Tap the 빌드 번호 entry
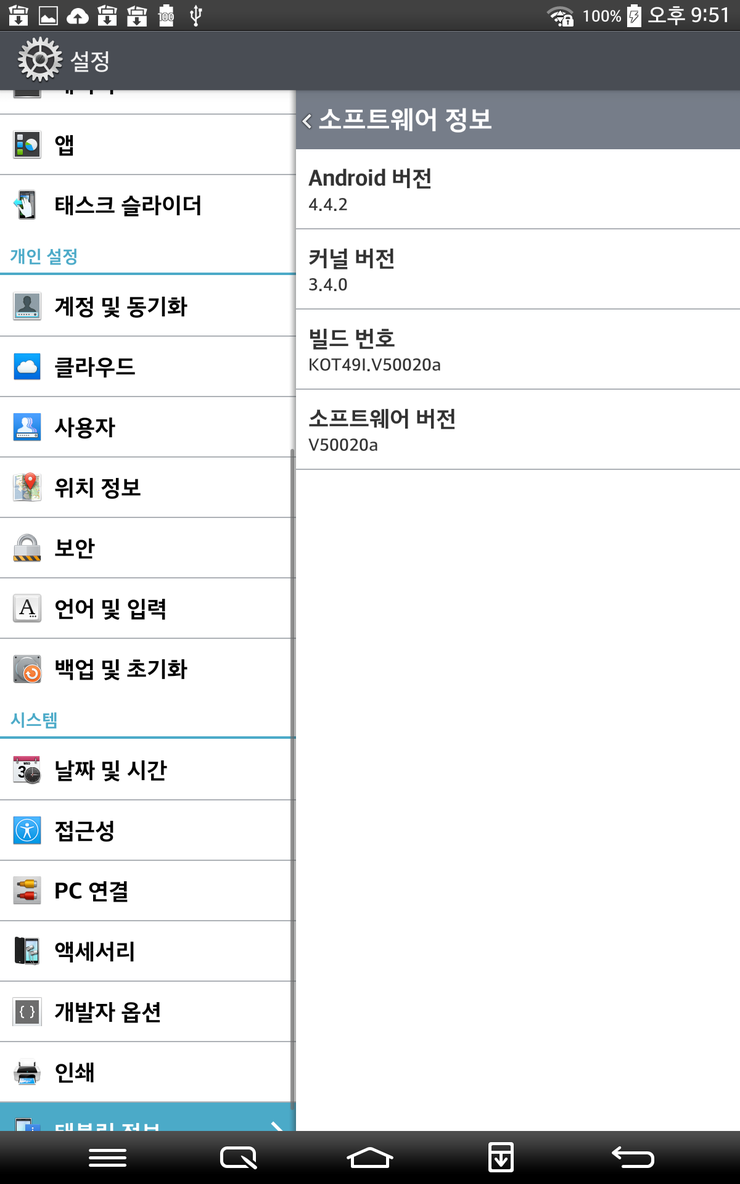The height and width of the screenshot is (1184, 740). [x=518, y=350]
